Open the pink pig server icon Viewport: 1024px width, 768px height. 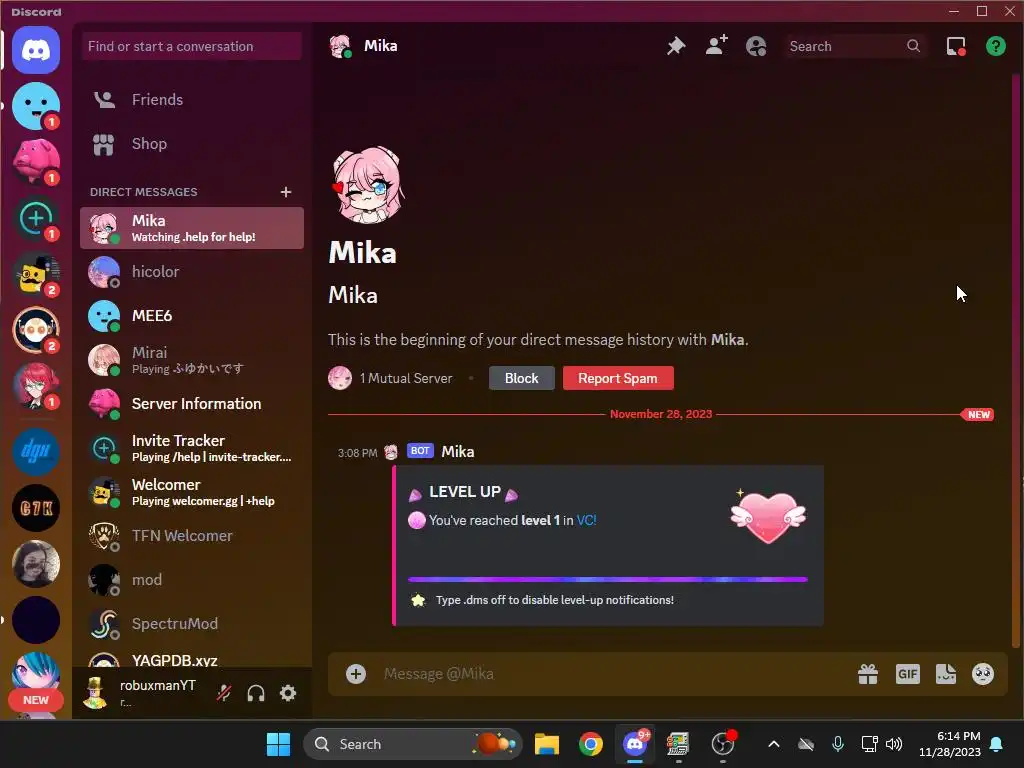pos(36,162)
